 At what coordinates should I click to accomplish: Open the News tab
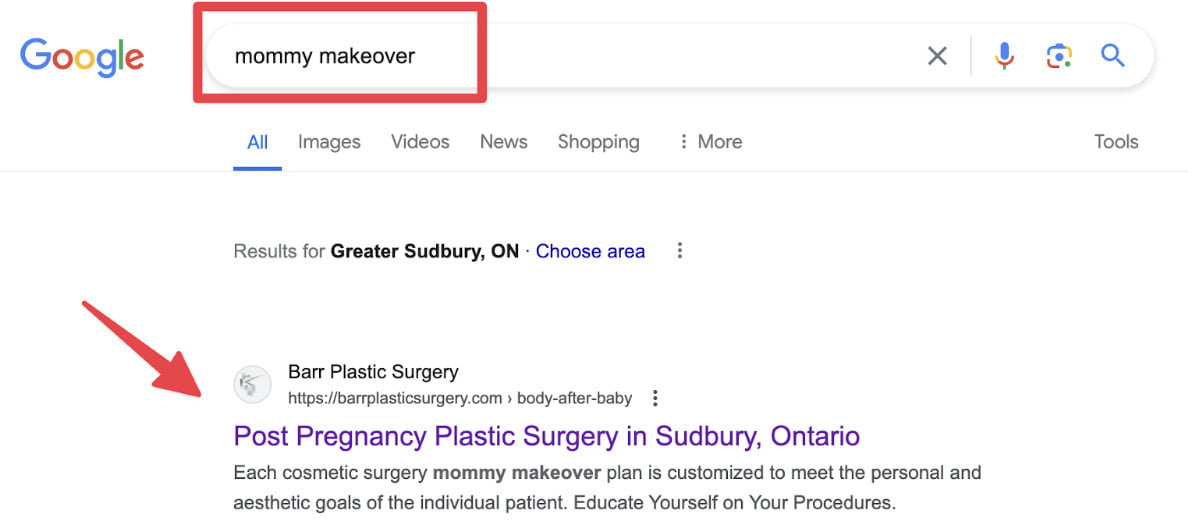tap(503, 142)
